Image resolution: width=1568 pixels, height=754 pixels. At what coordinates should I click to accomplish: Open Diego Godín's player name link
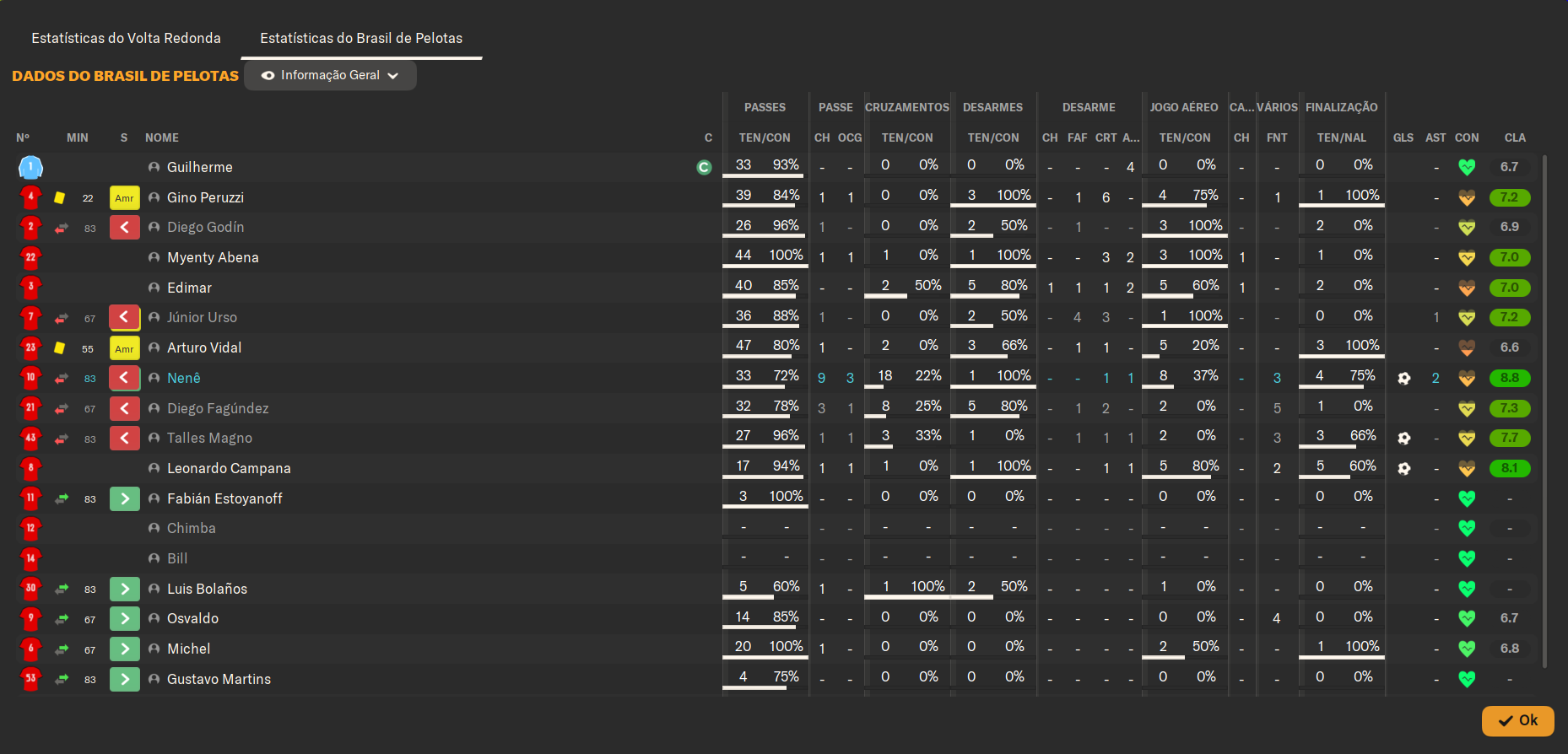[206, 227]
